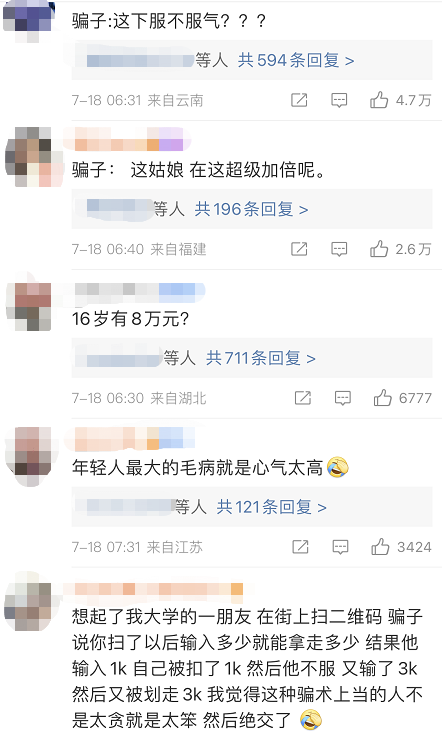Expand 共711条回复 thread
The width and height of the screenshot is (442, 737).
click(261, 358)
